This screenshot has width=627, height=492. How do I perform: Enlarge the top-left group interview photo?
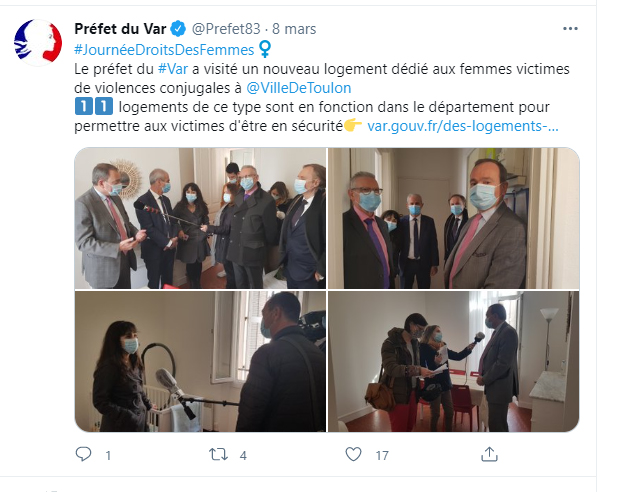[200, 218]
